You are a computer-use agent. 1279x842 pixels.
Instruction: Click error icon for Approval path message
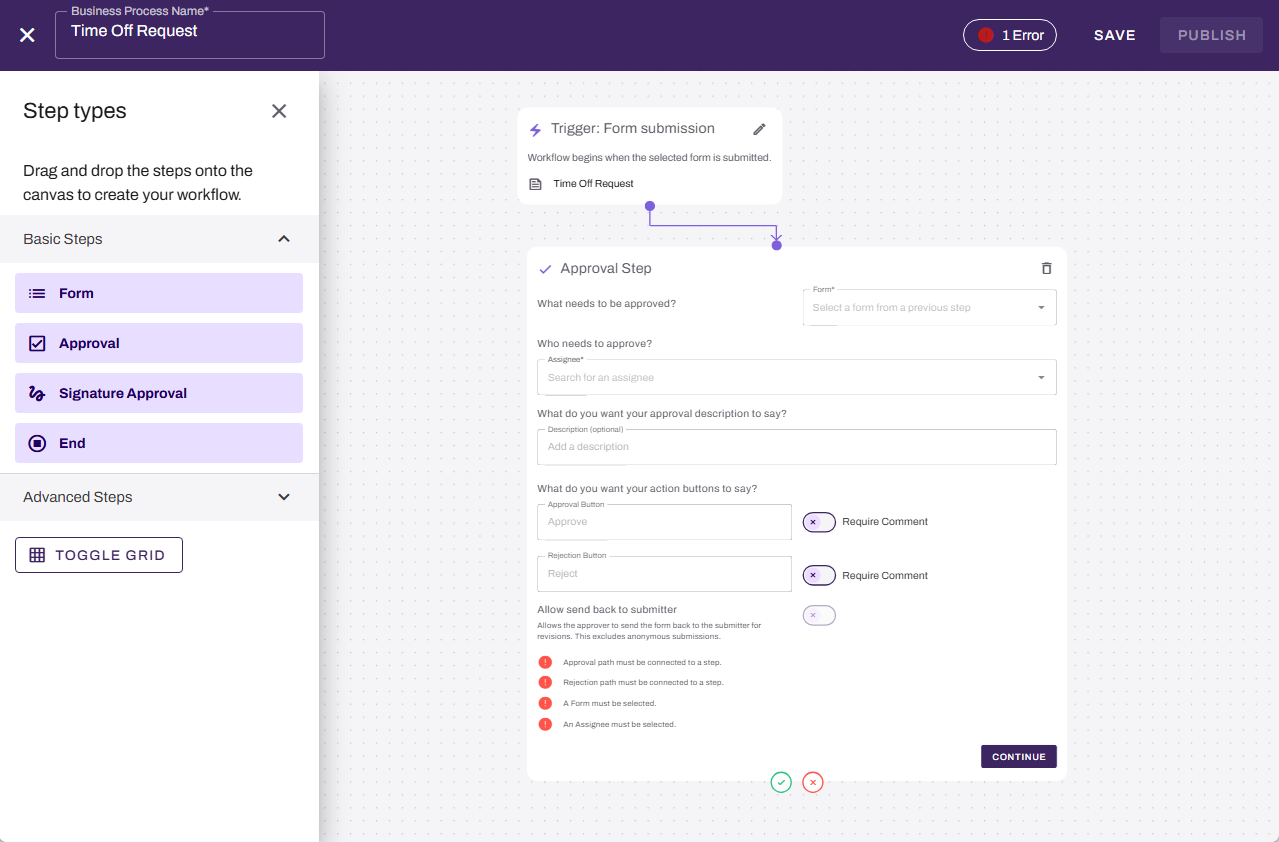(545, 662)
